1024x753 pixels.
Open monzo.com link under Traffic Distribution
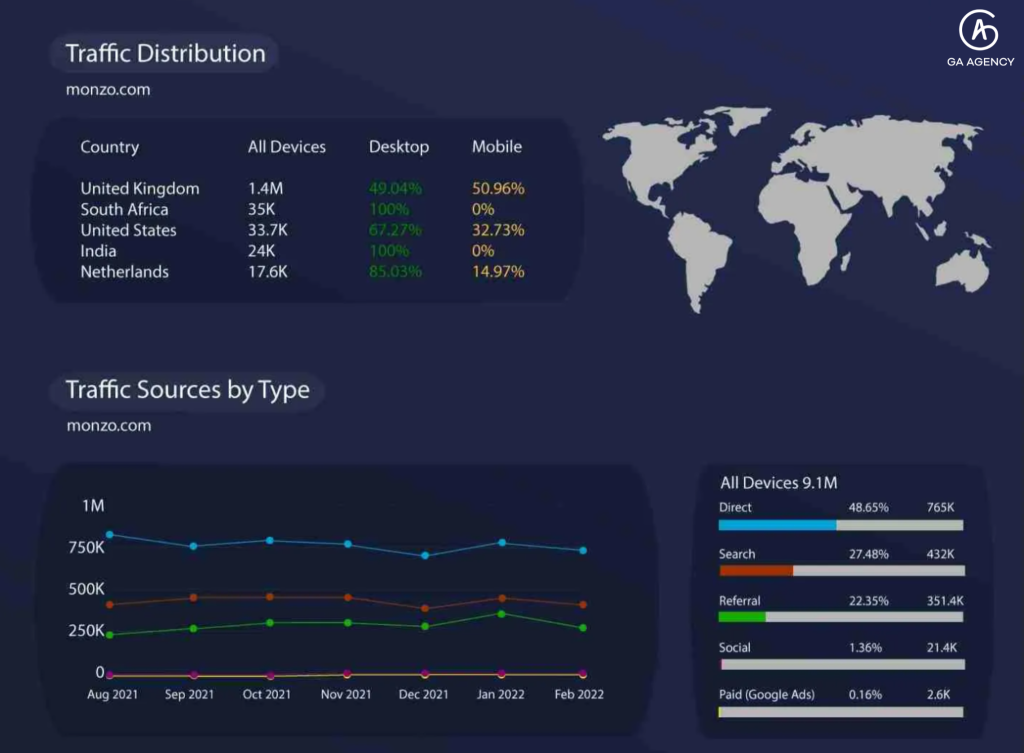[108, 89]
